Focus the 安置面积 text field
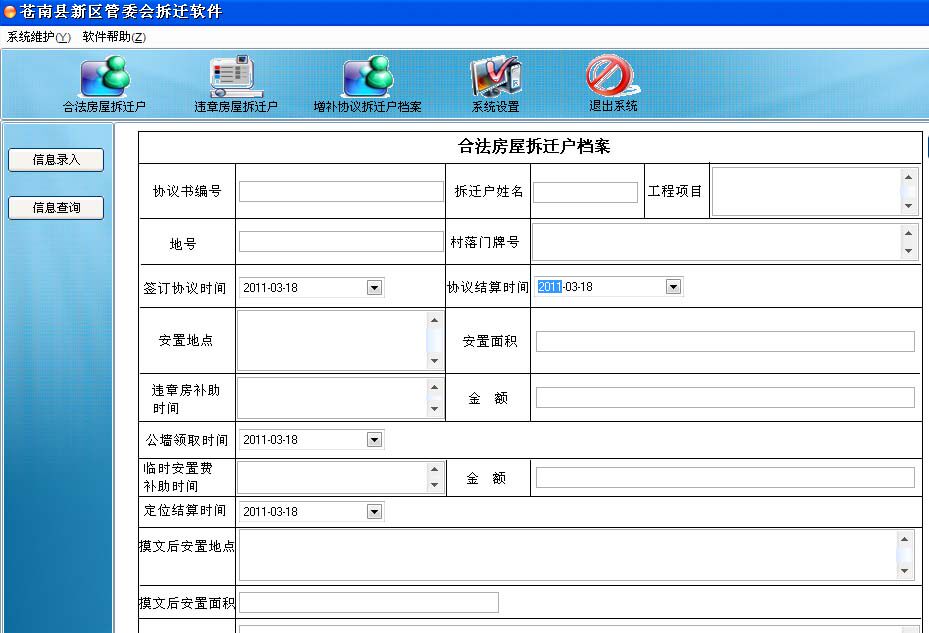This screenshot has height=633, width=929. point(725,342)
